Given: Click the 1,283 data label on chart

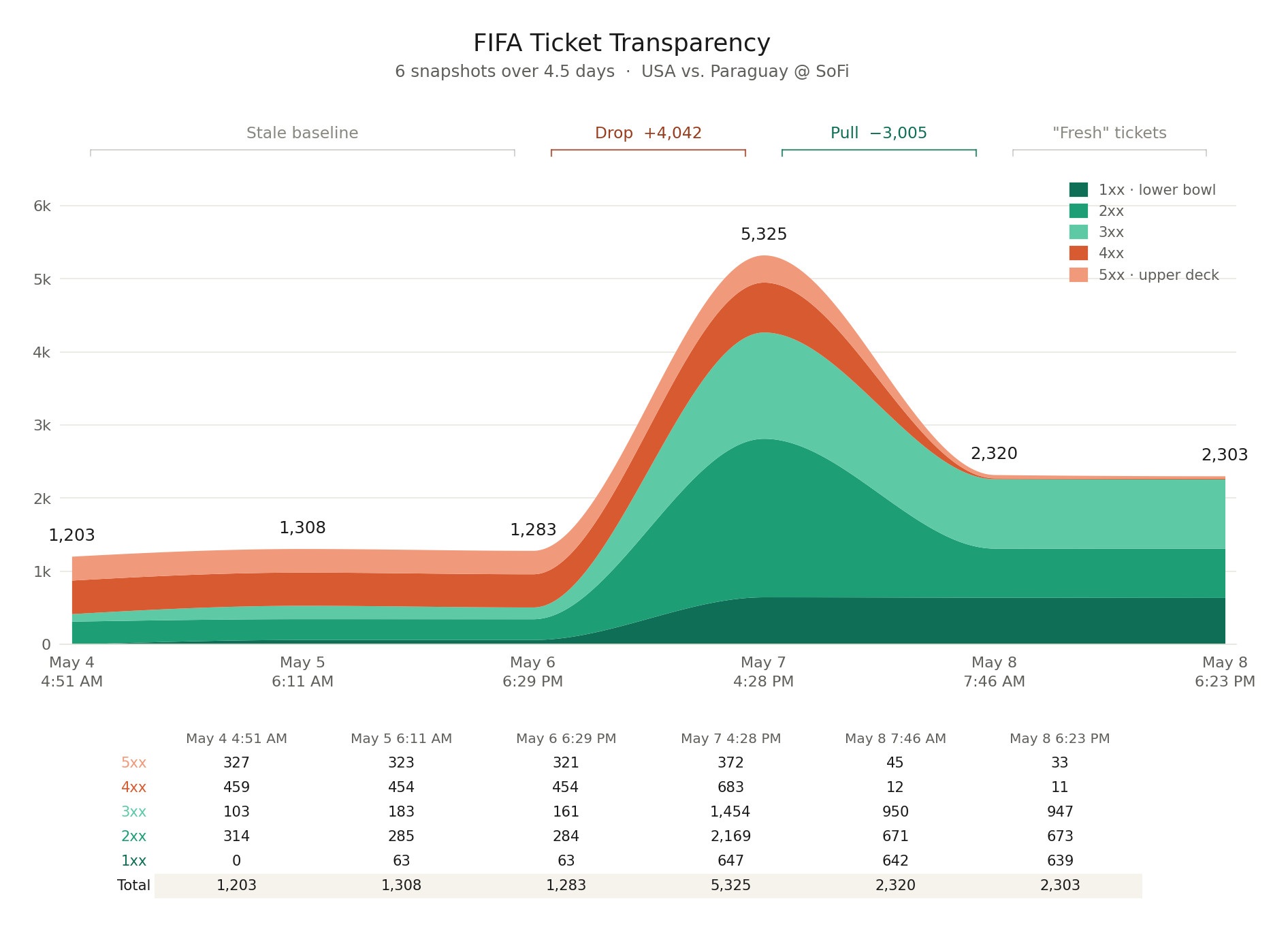Looking at the screenshot, I should 533,530.
